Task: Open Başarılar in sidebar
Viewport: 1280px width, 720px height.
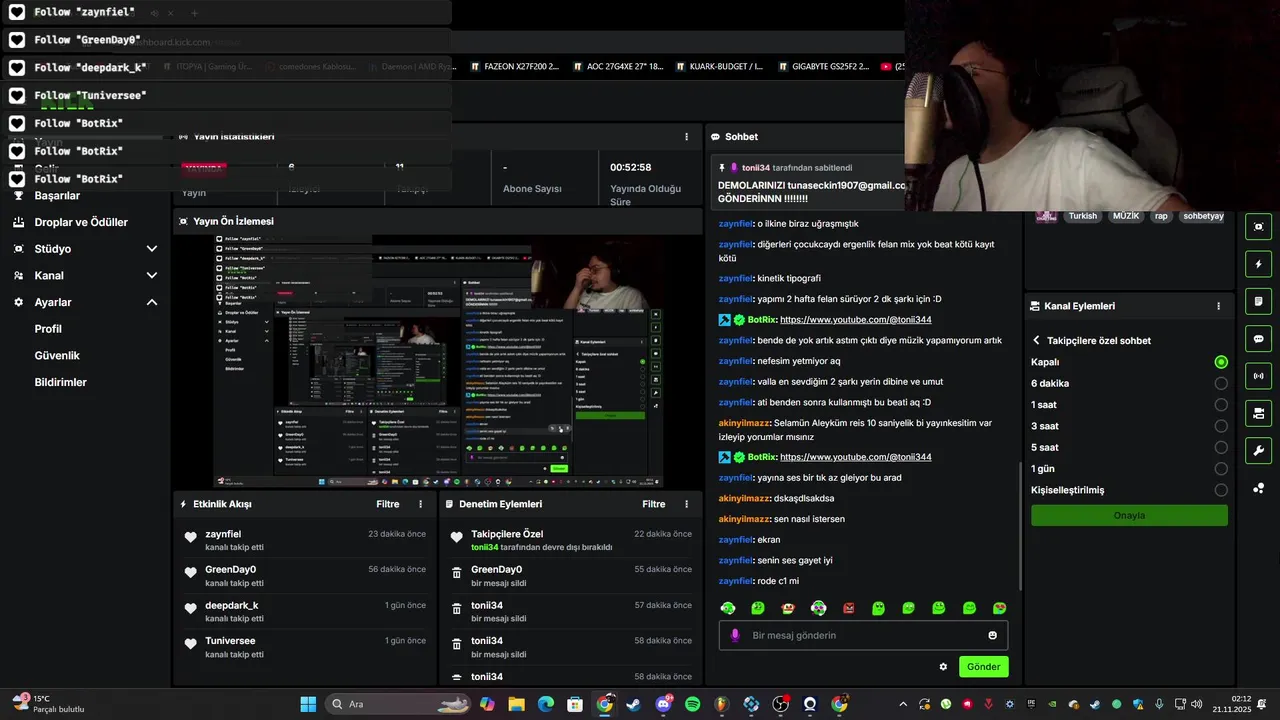Action: [x=57, y=195]
